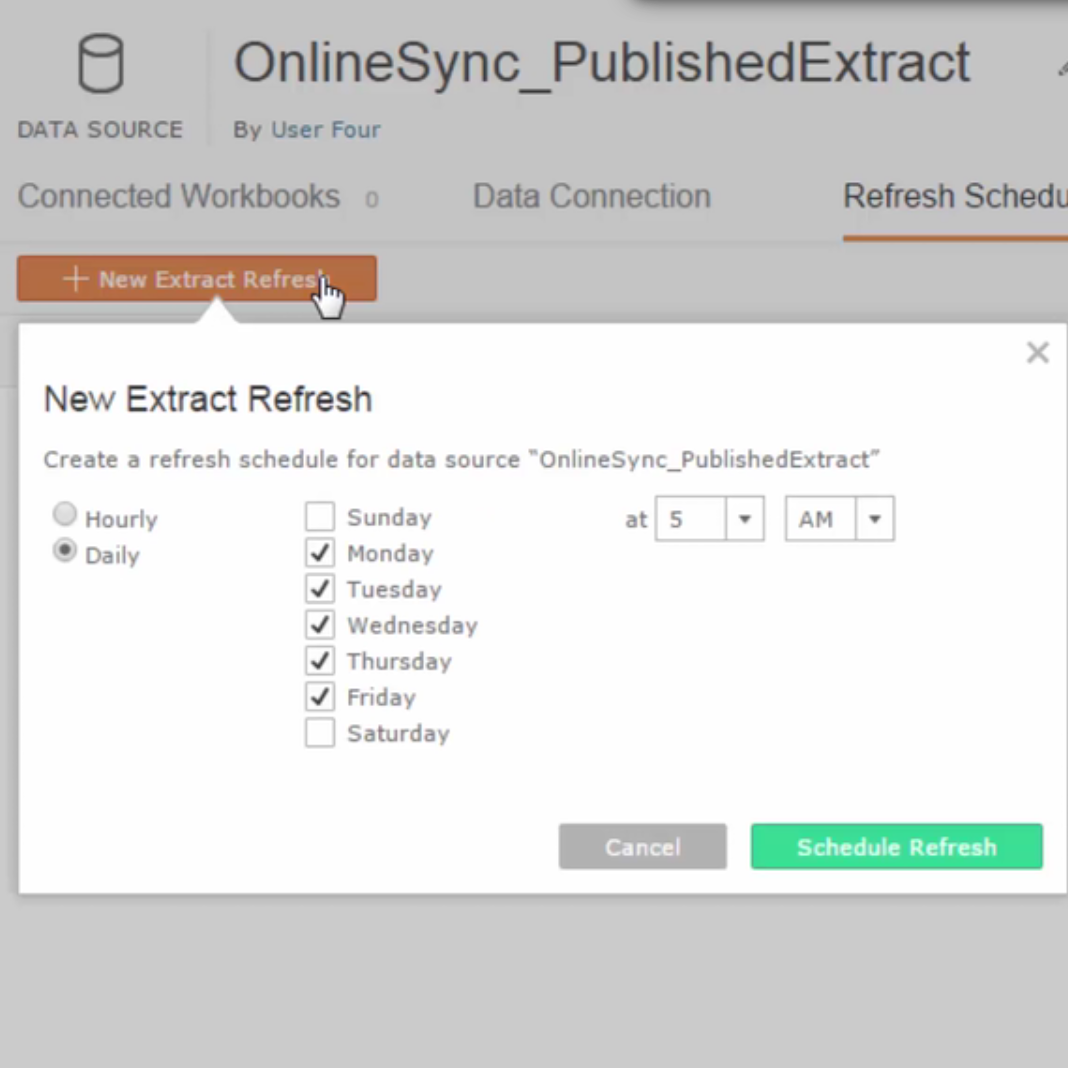Switch to Data Connection tab
Image resolution: width=1068 pixels, height=1068 pixels.
[x=591, y=197]
